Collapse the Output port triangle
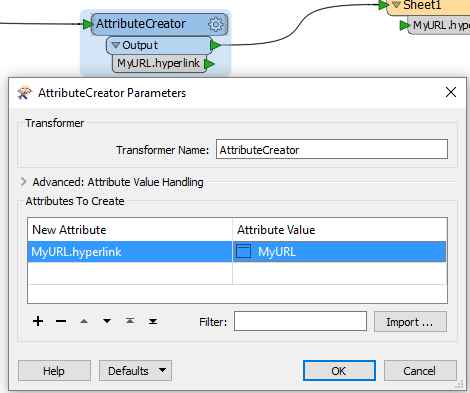470x393 pixels. point(115,45)
